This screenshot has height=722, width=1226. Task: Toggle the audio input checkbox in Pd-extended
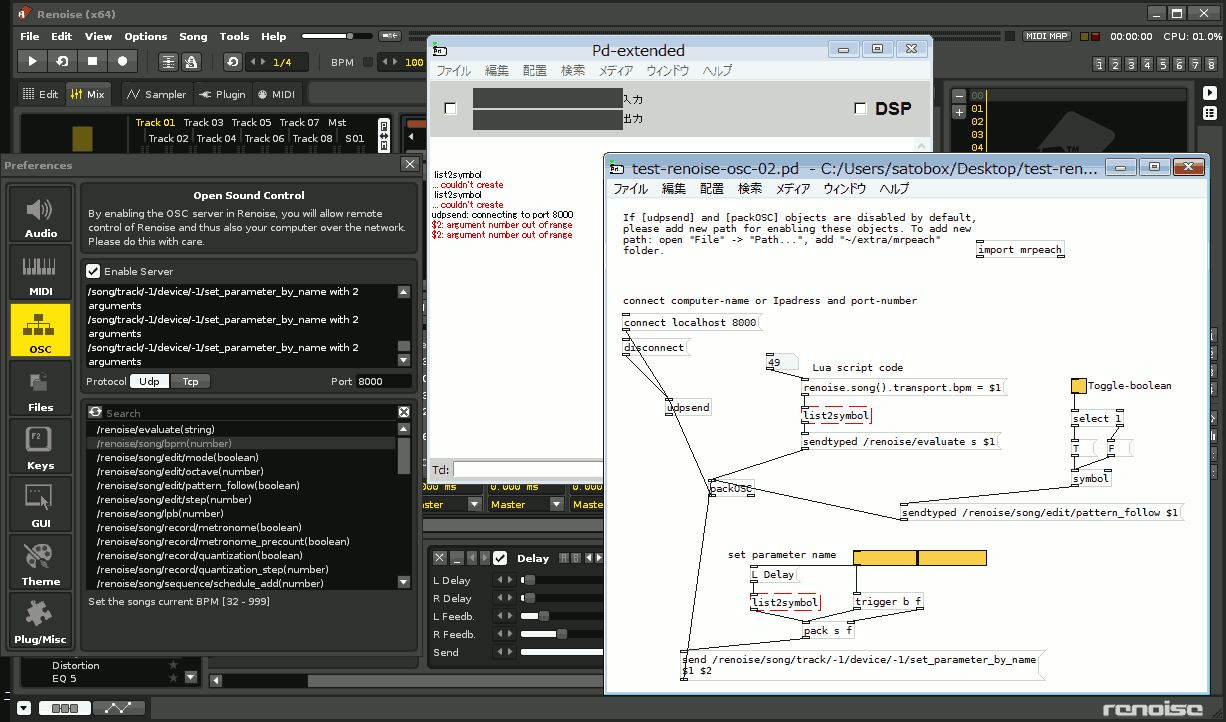tap(450, 108)
